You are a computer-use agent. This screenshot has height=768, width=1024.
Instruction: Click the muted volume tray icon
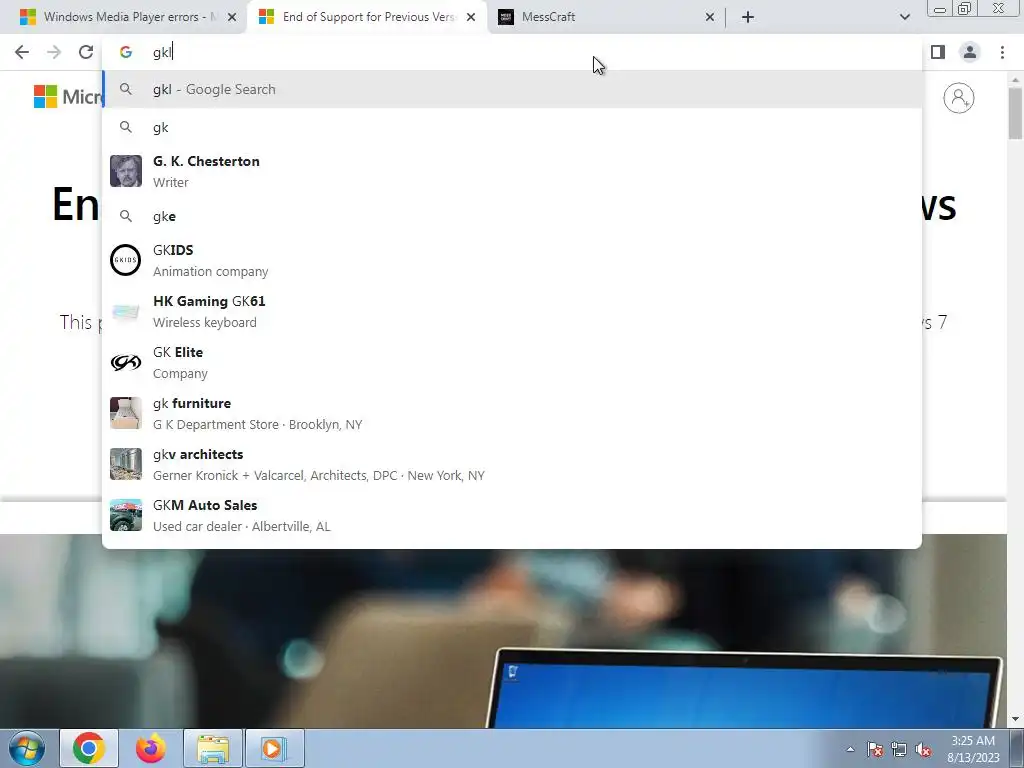coord(923,749)
